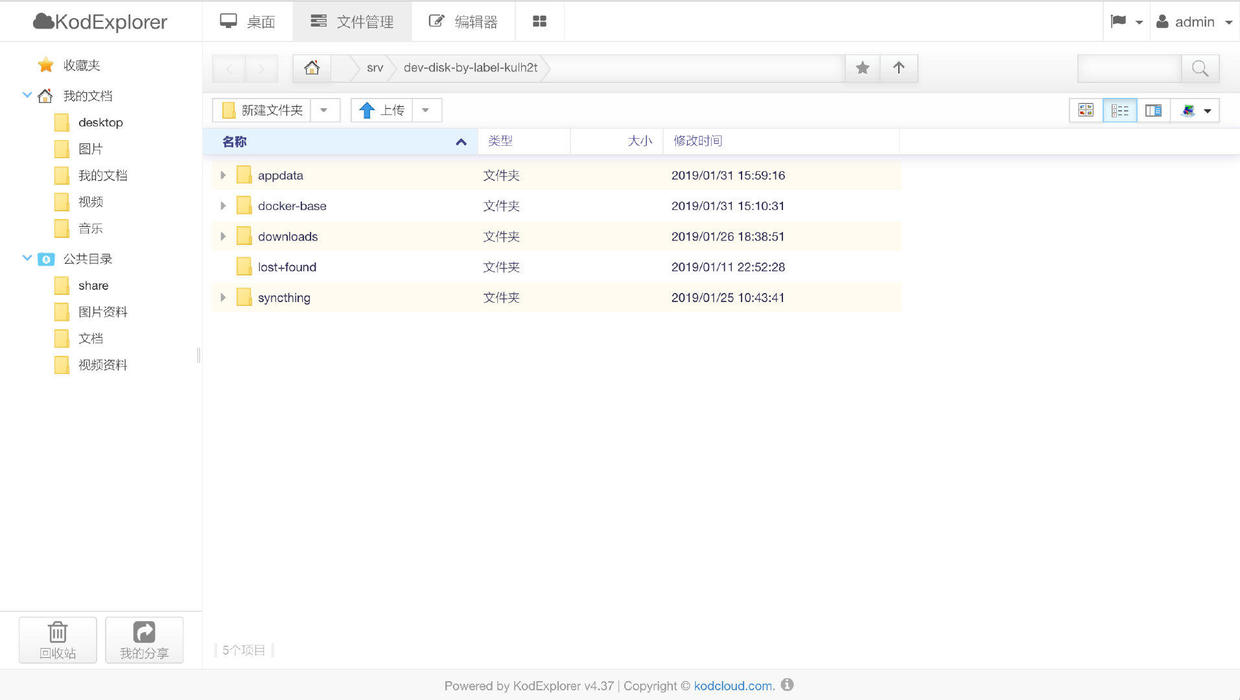Image resolution: width=1240 pixels, height=700 pixels.
Task: Add current path to favorites with star
Action: (x=862, y=68)
